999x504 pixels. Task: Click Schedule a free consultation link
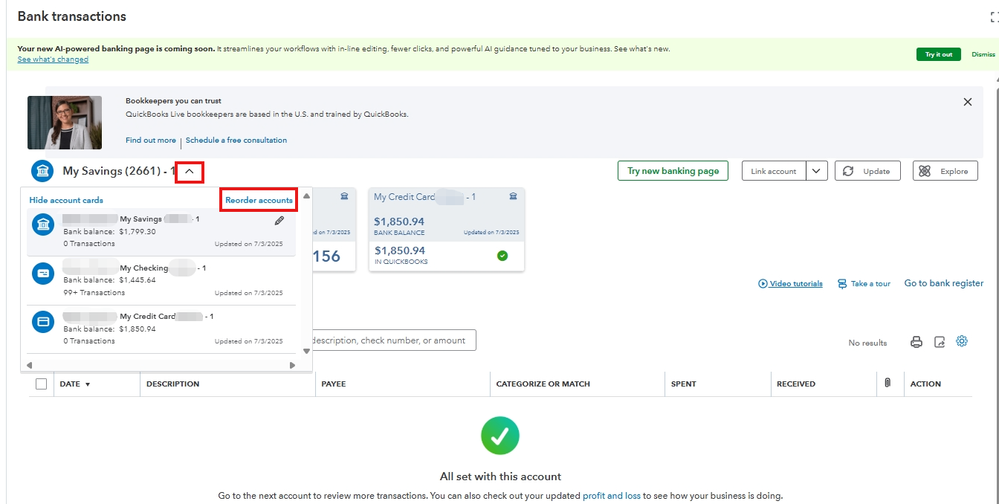236,140
